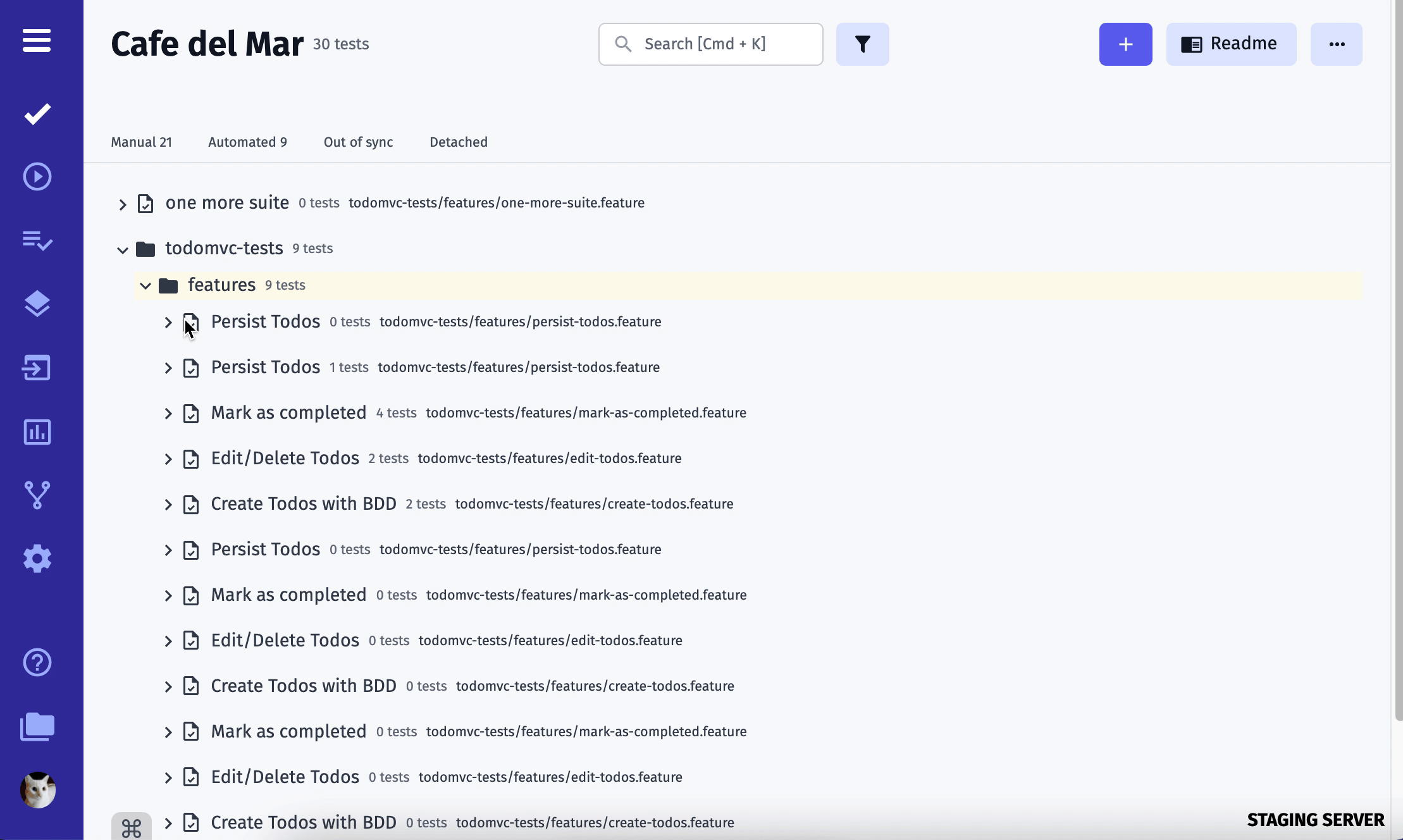
Task: Select the 'Out of sync' tab
Action: coord(358,142)
